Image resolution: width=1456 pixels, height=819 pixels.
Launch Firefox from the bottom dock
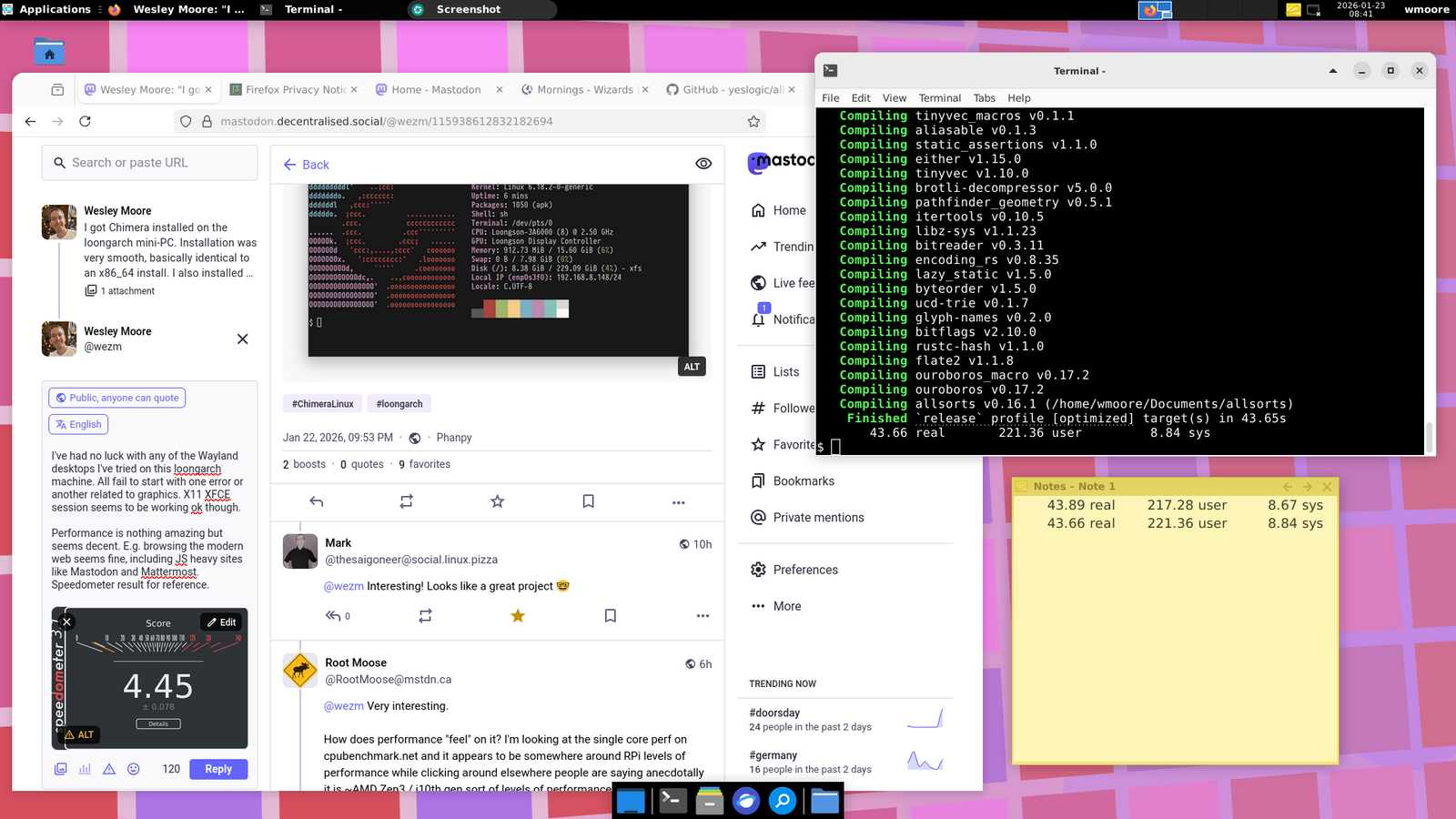[745, 801]
